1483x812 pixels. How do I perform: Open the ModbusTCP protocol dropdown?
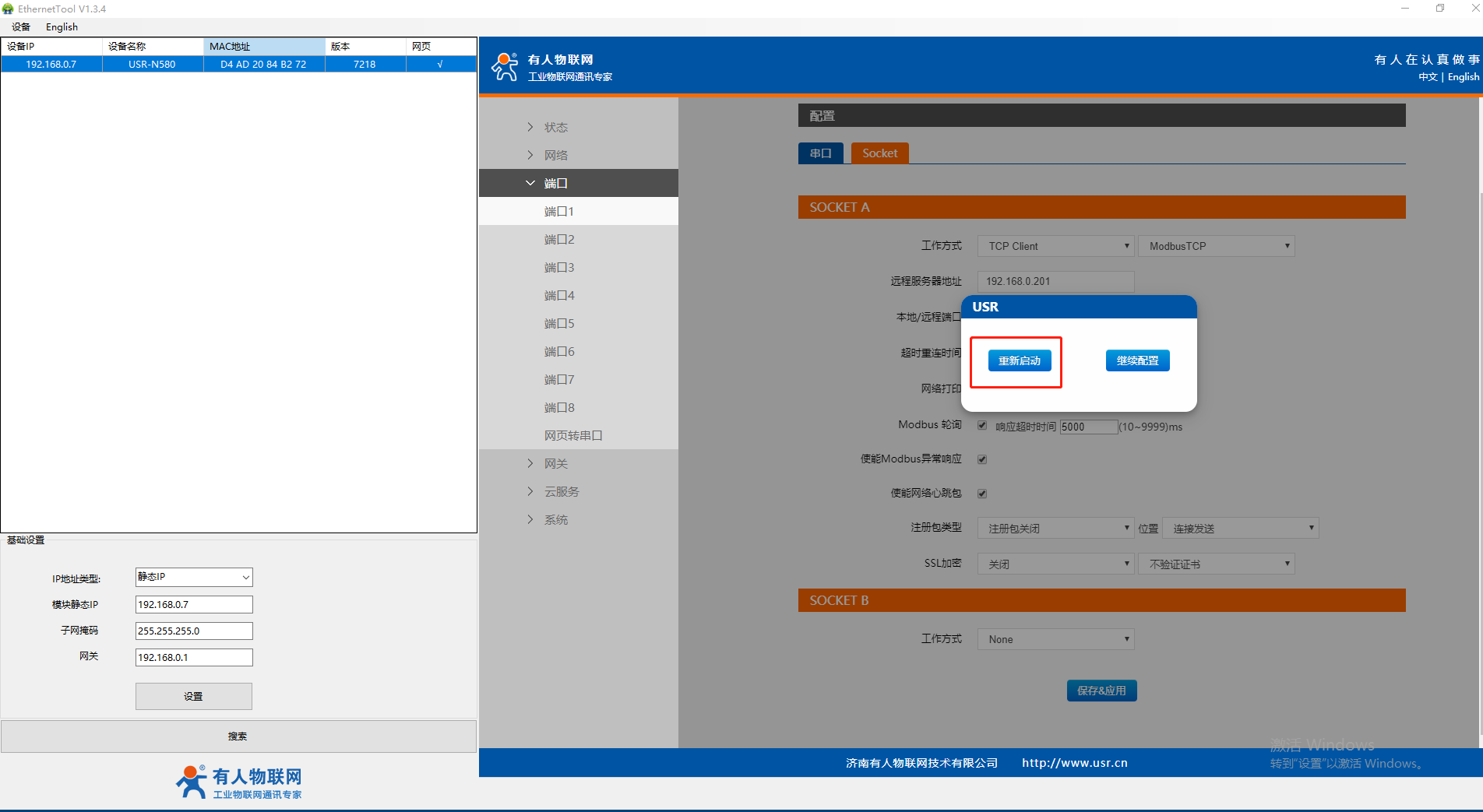click(x=1216, y=246)
